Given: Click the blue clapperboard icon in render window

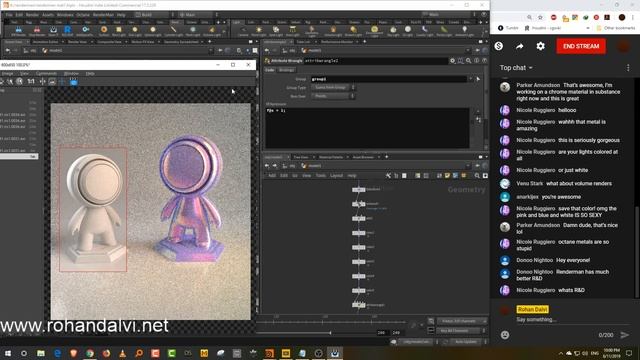Looking at the screenshot, I should pos(73,82).
